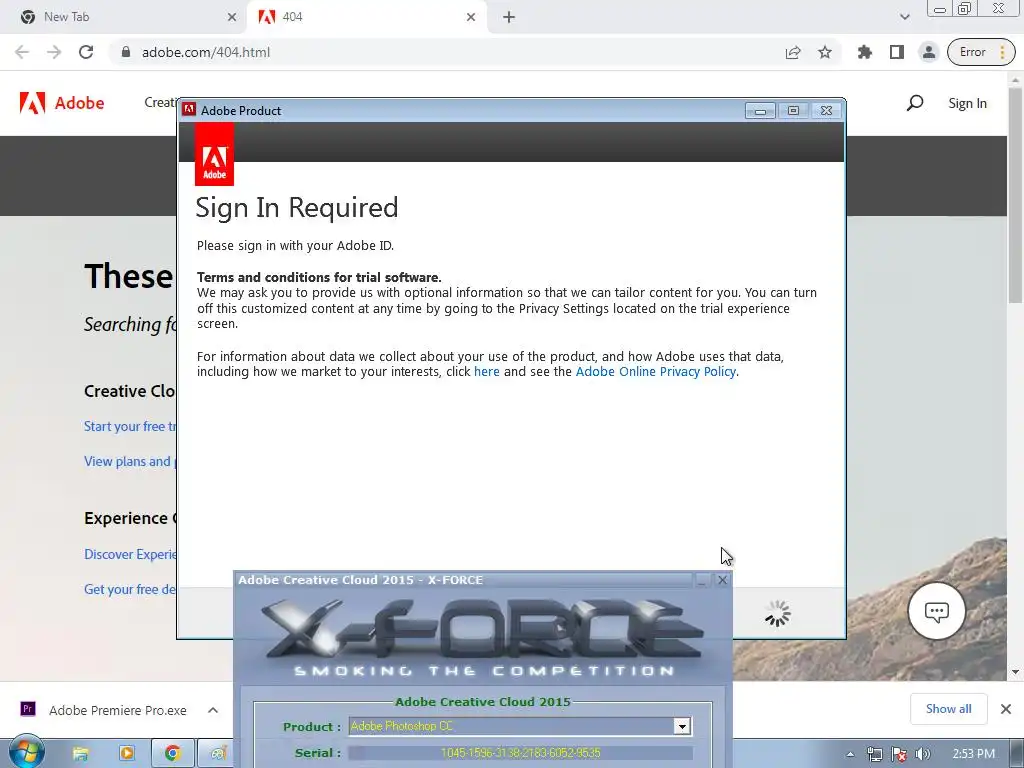The height and width of the screenshot is (768, 1024).
Task: Bookmark this page with the star
Action: coord(825,52)
